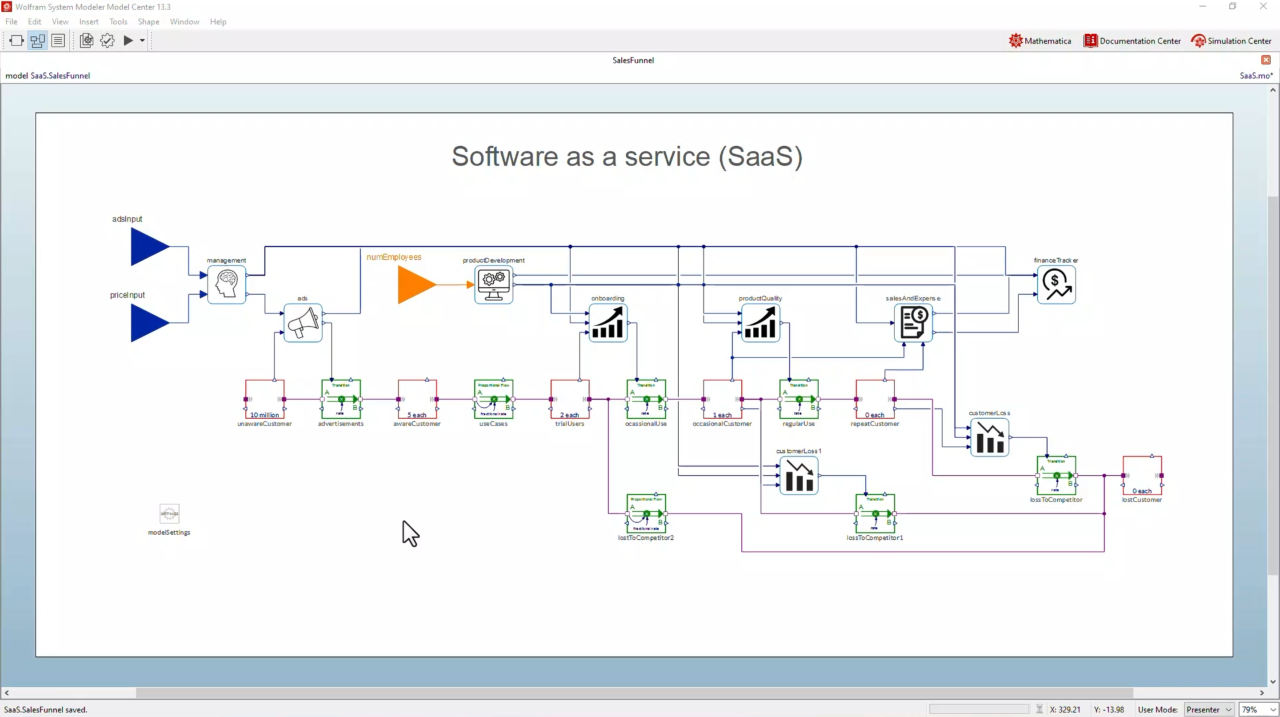The image size is (1280, 717).
Task: Select the onboarding growth chart component
Action: tap(608, 323)
